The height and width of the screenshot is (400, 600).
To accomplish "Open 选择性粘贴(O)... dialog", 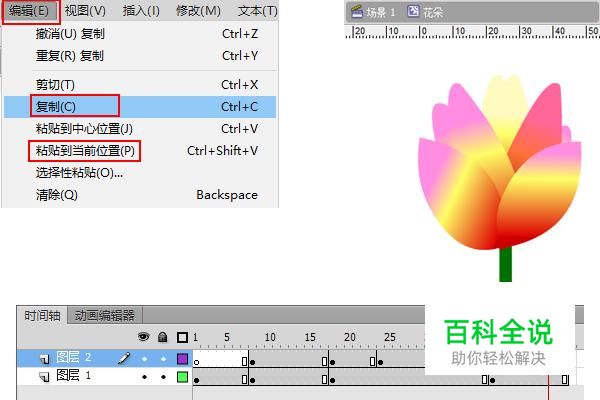I will (140, 173).
